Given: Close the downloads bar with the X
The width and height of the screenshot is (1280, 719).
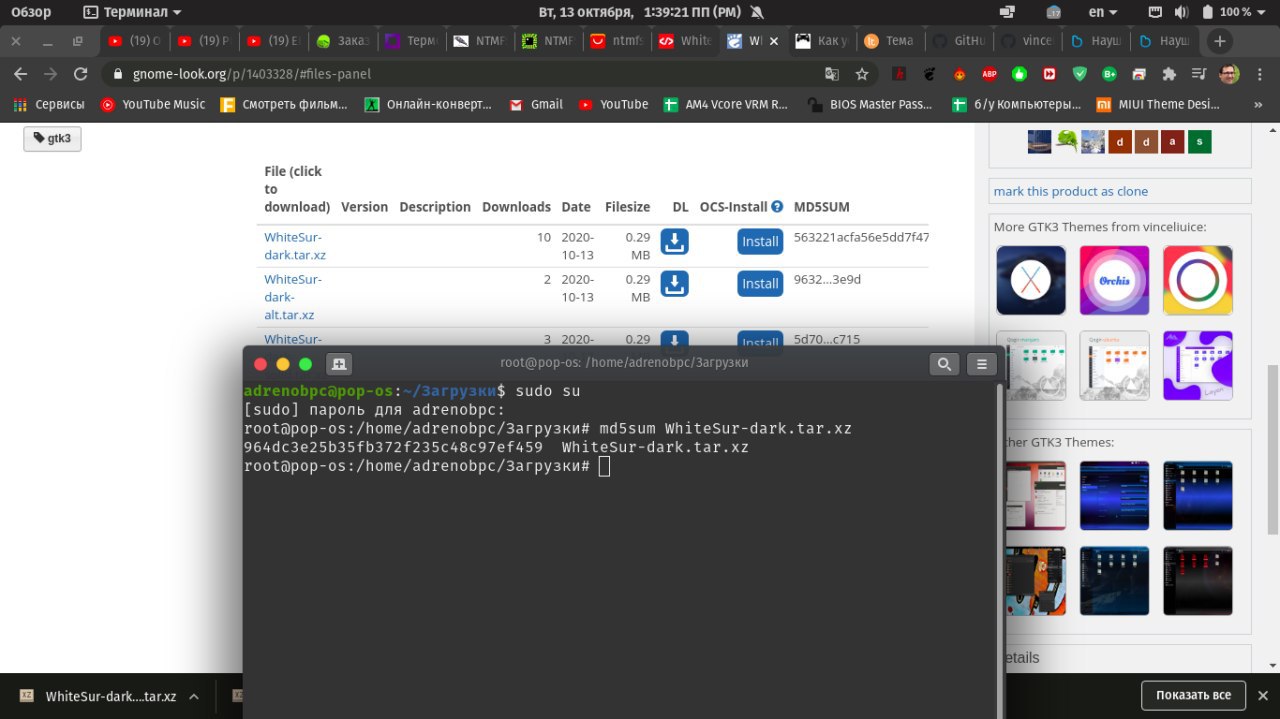Looking at the screenshot, I should (1263, 695).
